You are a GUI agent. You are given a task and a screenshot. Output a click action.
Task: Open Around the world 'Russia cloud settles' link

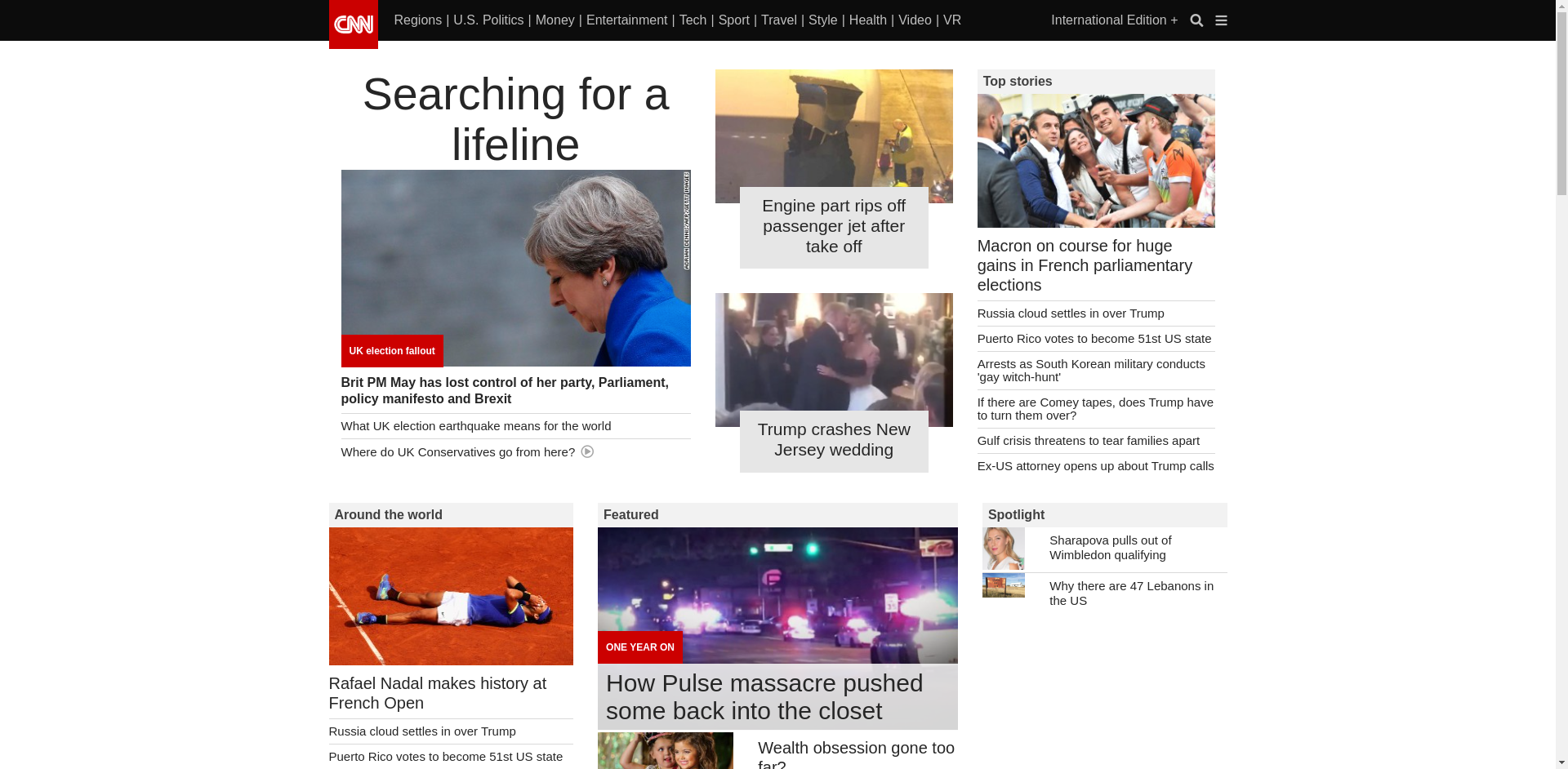point(422,731)
